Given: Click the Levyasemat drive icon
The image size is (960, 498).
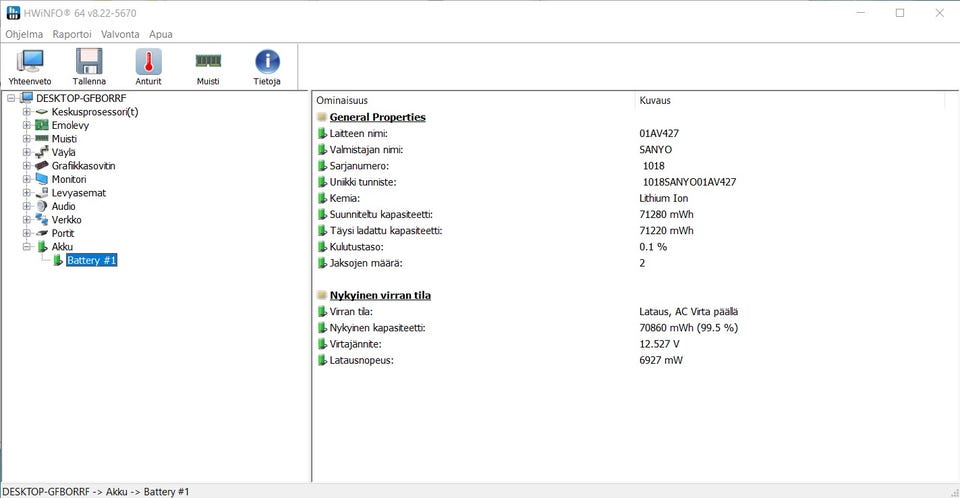Looking at the screenshot, I should (x=42, y=192).
